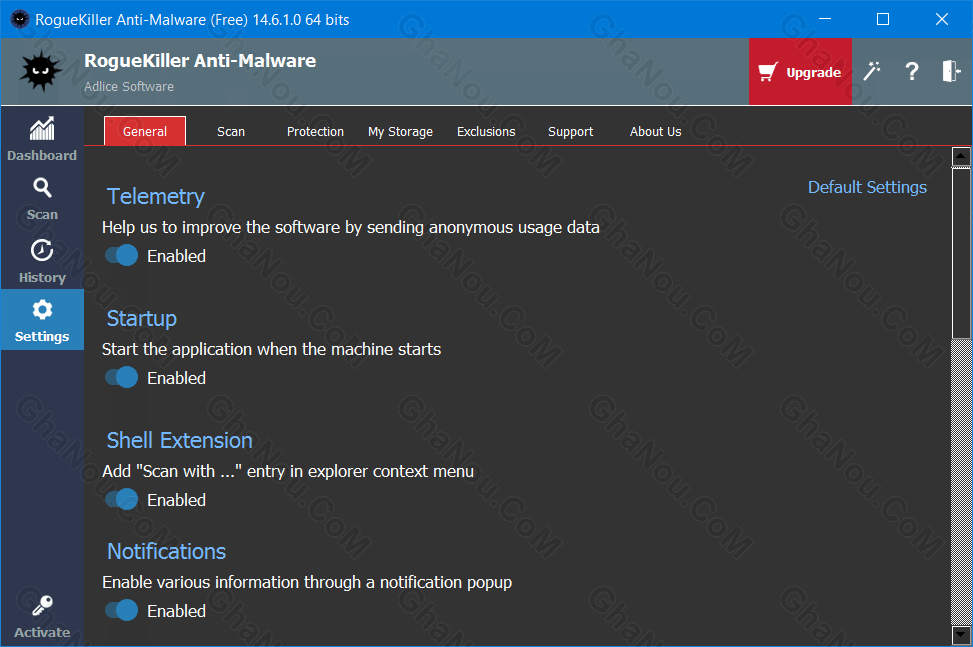Switch to the Scan settings tab
This screenshot has width=973, height=647.
tap(231, 132)
